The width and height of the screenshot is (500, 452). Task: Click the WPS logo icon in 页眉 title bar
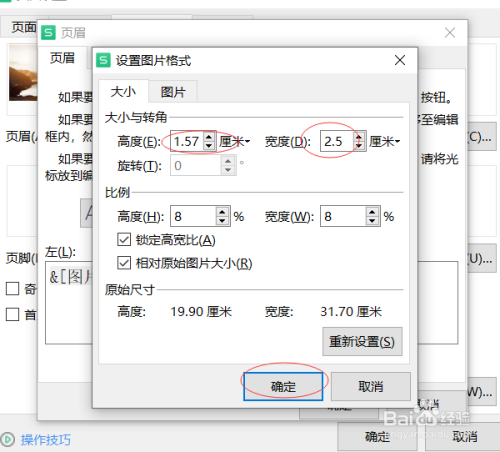tap(49, 33)
